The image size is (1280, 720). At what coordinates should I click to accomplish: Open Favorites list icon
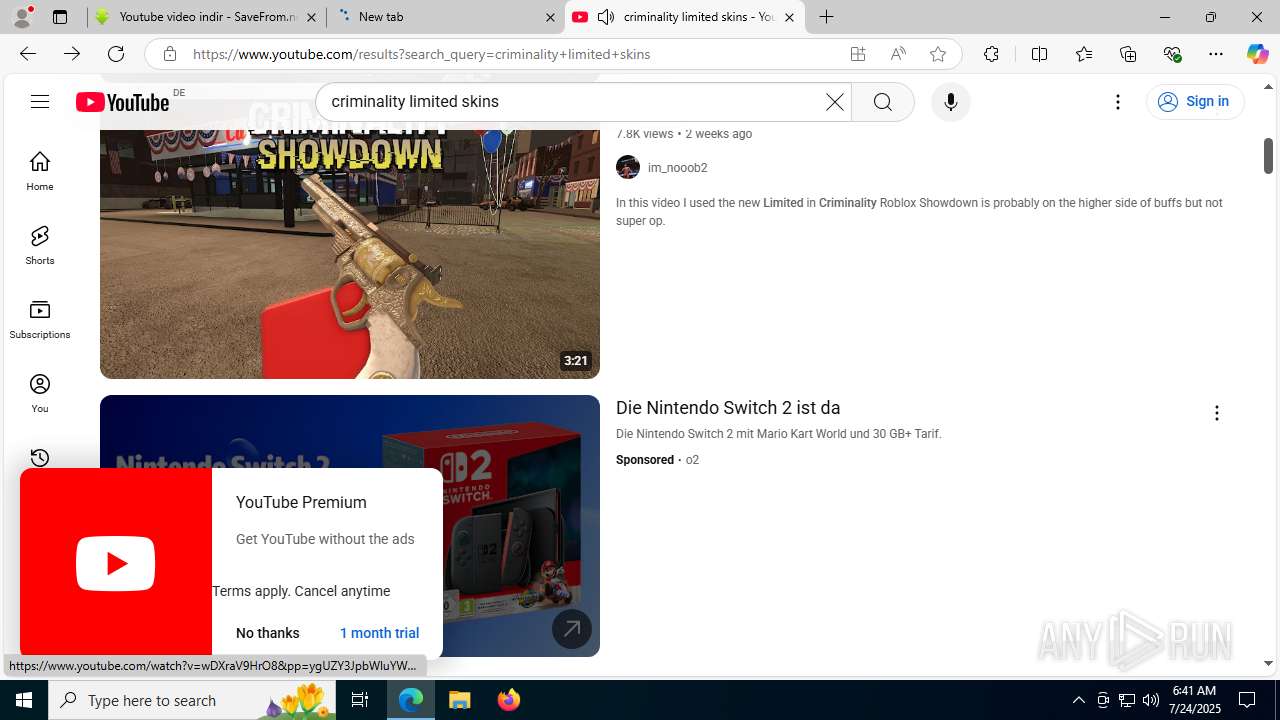[1084, 54]
